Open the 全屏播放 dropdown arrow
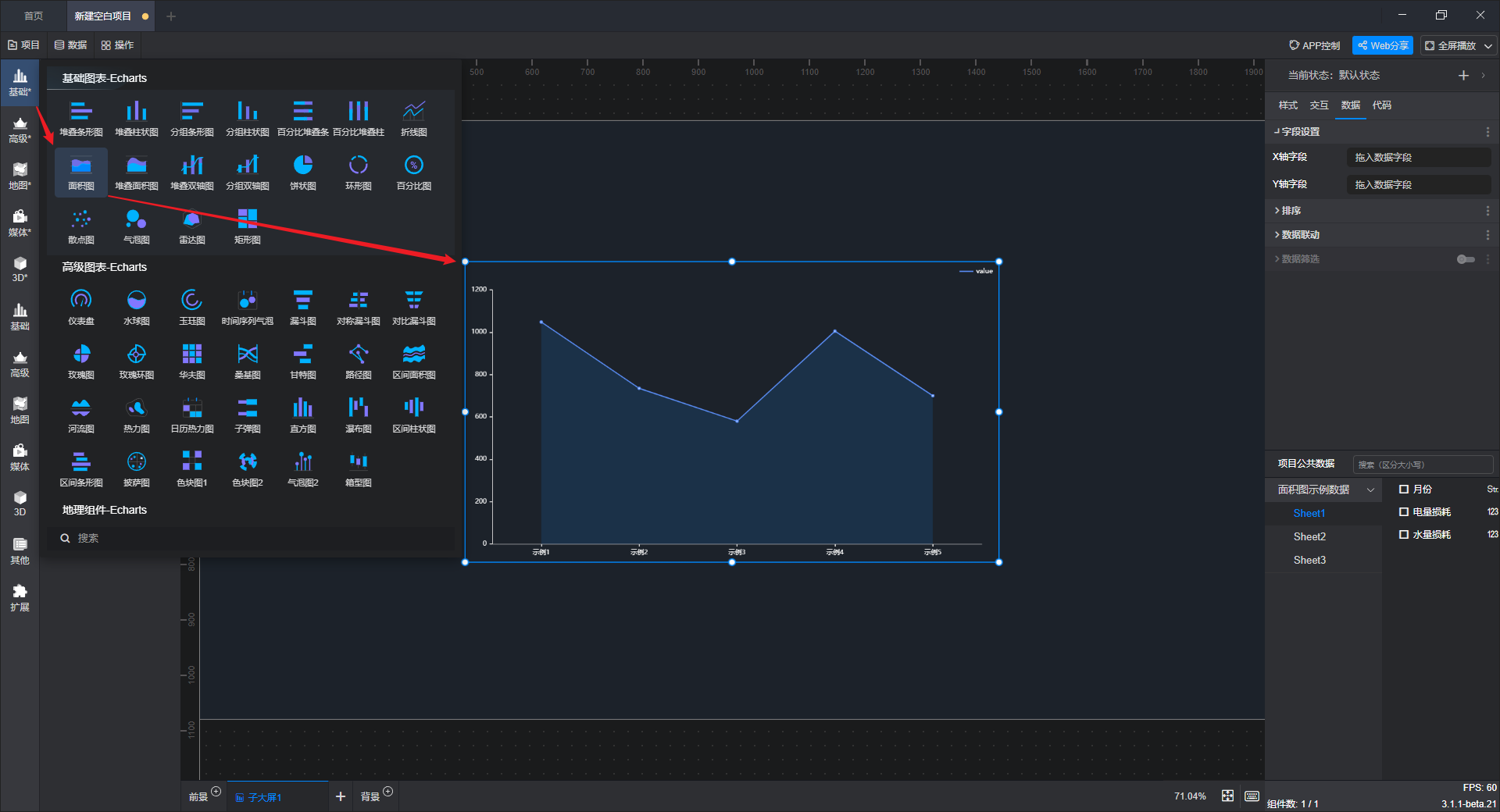Viewport: 1500px width, 812px height. pos(1488,46)
